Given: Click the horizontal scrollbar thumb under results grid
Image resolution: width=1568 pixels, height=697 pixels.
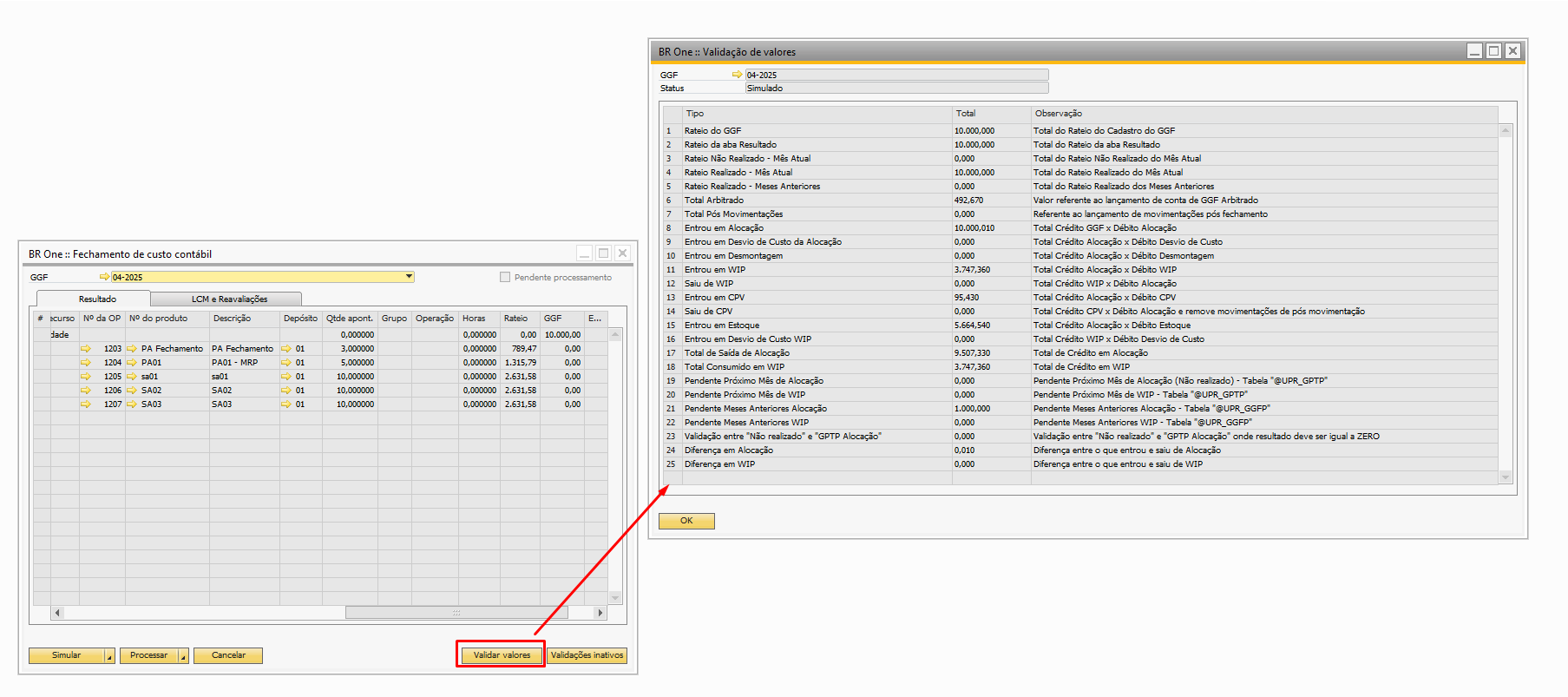Looking at the screenshot, I should [456, 613].
